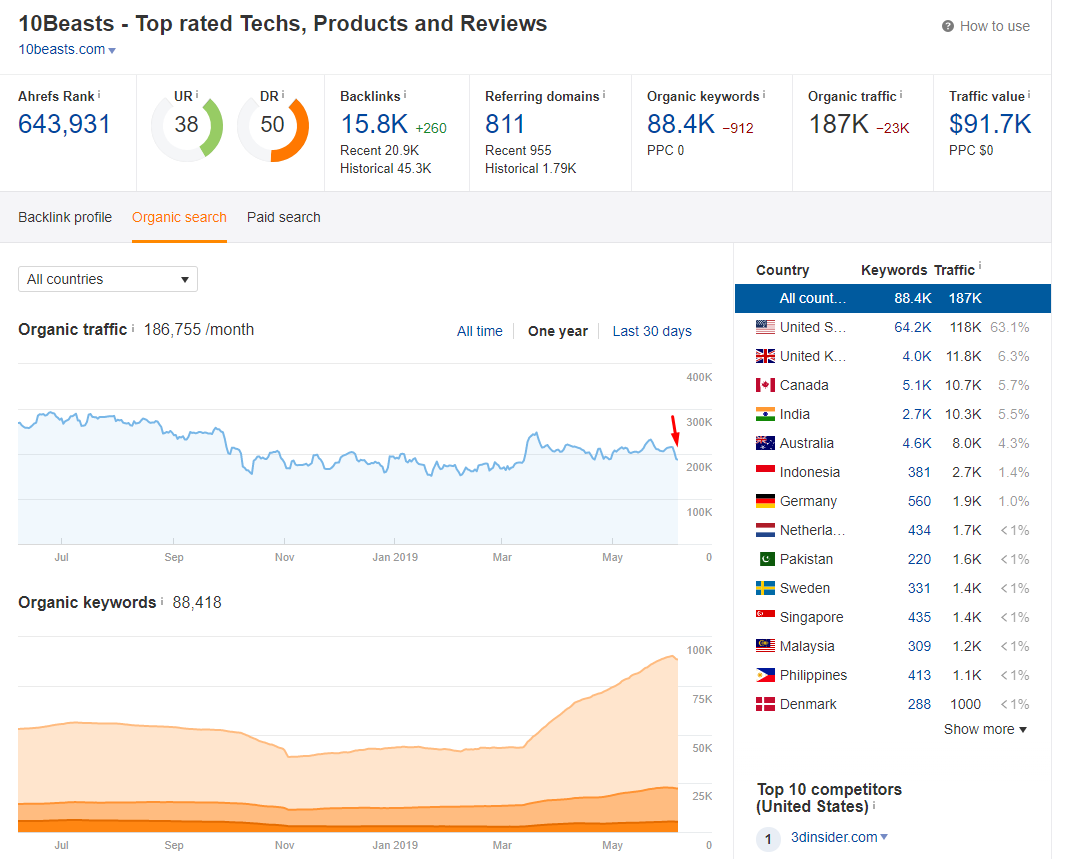
Task: Expand the 3dinsider.com dropdown arrow
Action: pos(884,837)
